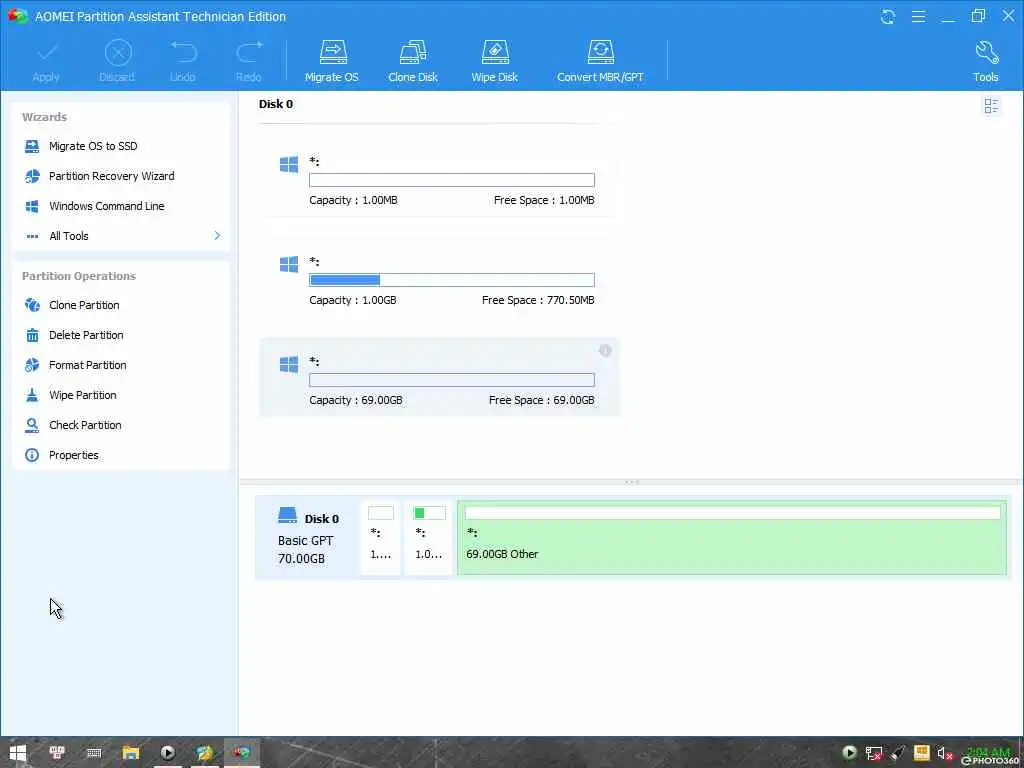This screenshot has width=1024, height=768.
Task: Click the Clone Partition icon
Action: (32, 305)
